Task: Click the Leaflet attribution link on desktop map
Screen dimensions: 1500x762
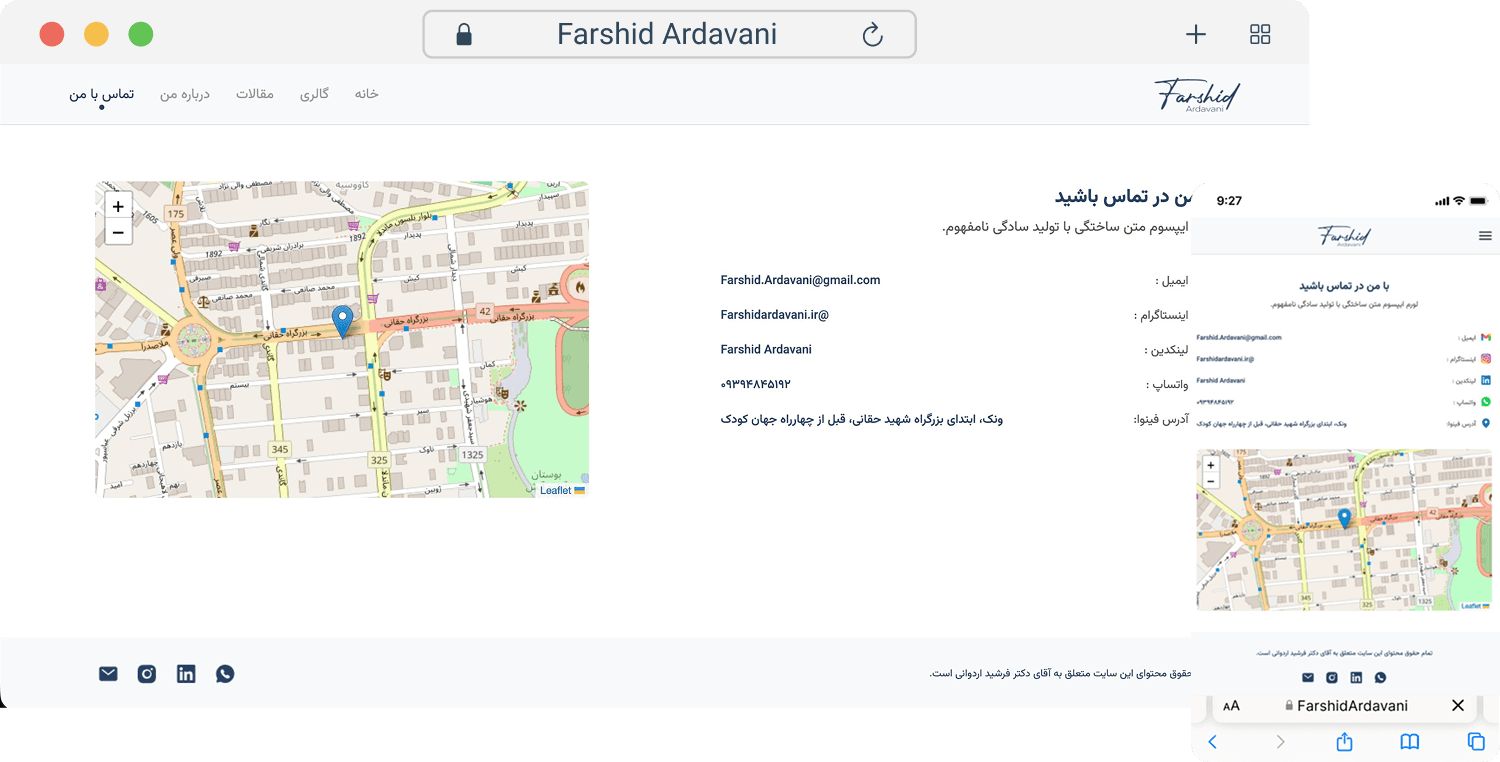Action: [x=555, y=491]
